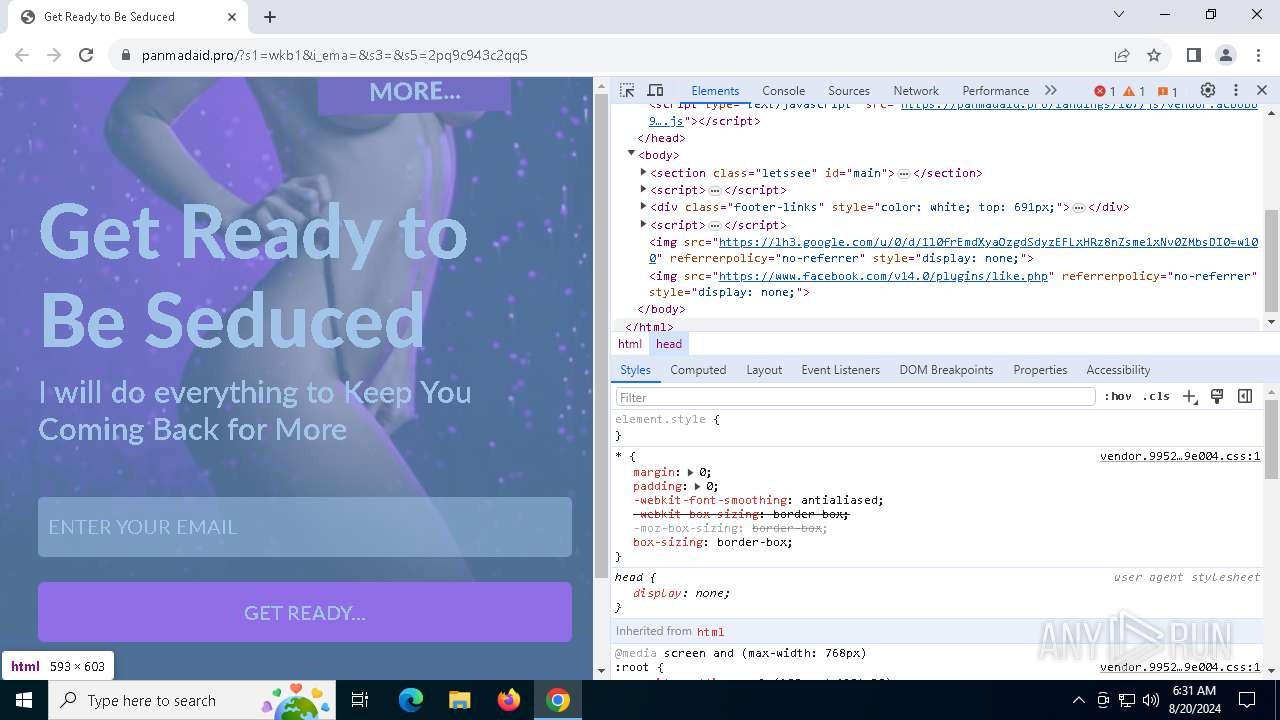The width and height of the screenshot is (1280, 720).
Task: Open the Sources tab
Action: 849,90
